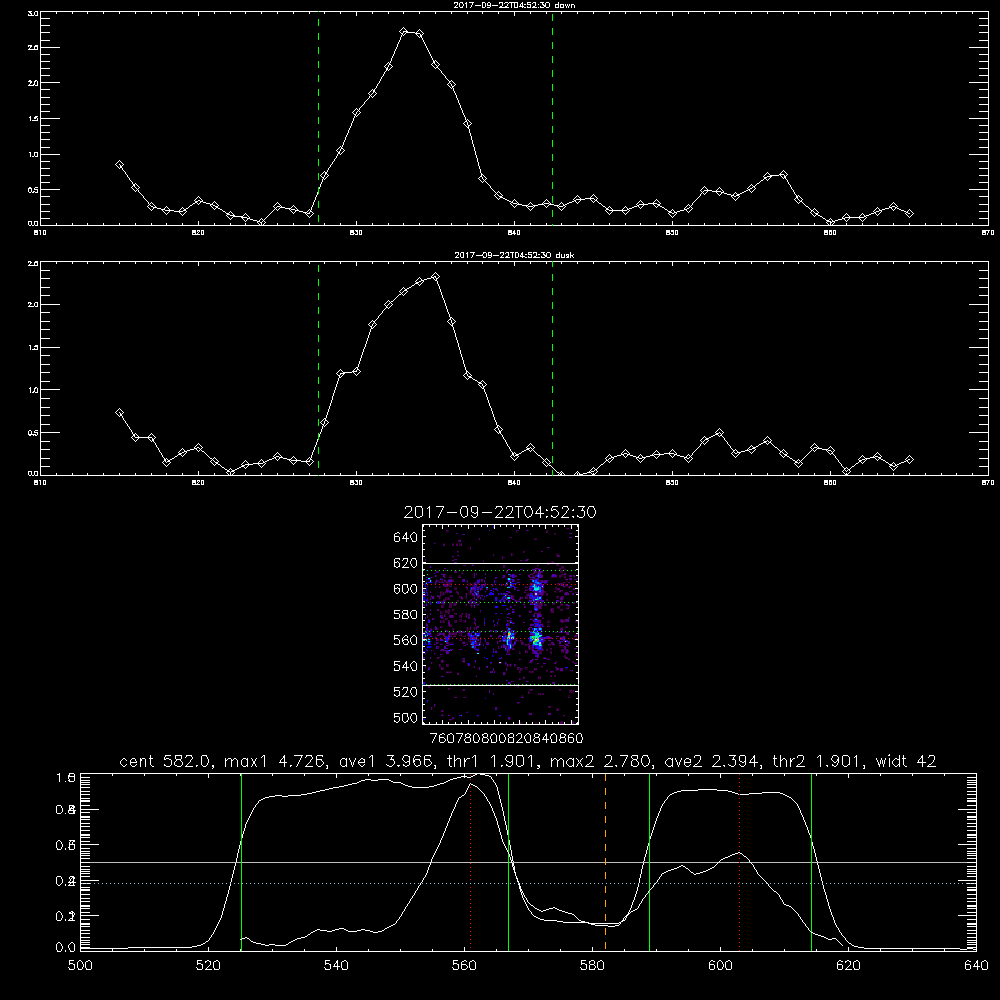Click the rightmost green vertical line in bottom plot
Viewport: 1000px width, 1000px height.
point(811,861)
